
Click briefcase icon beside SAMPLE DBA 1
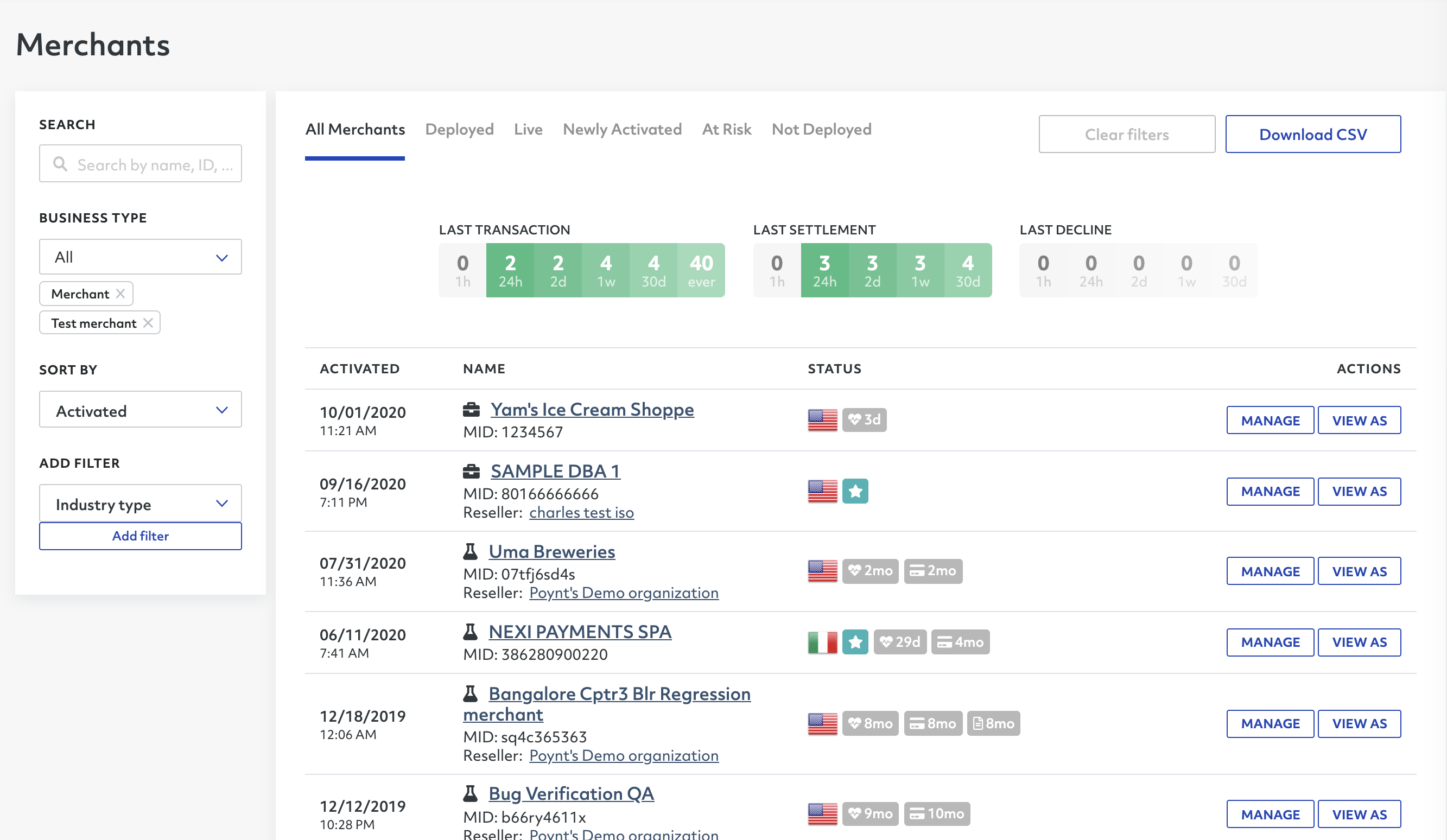(471, 471)
